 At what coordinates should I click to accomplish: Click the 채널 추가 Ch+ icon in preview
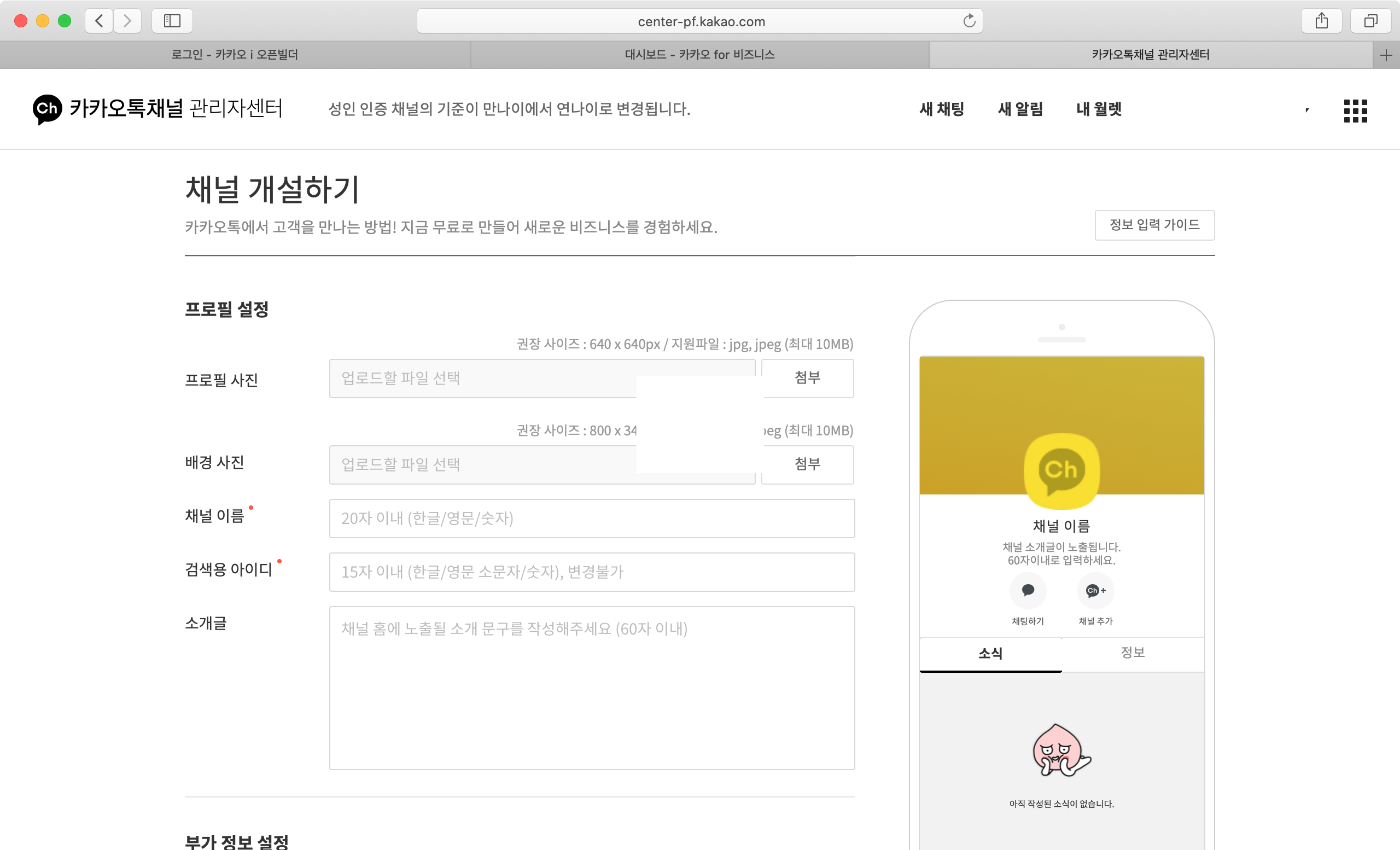1095,591
